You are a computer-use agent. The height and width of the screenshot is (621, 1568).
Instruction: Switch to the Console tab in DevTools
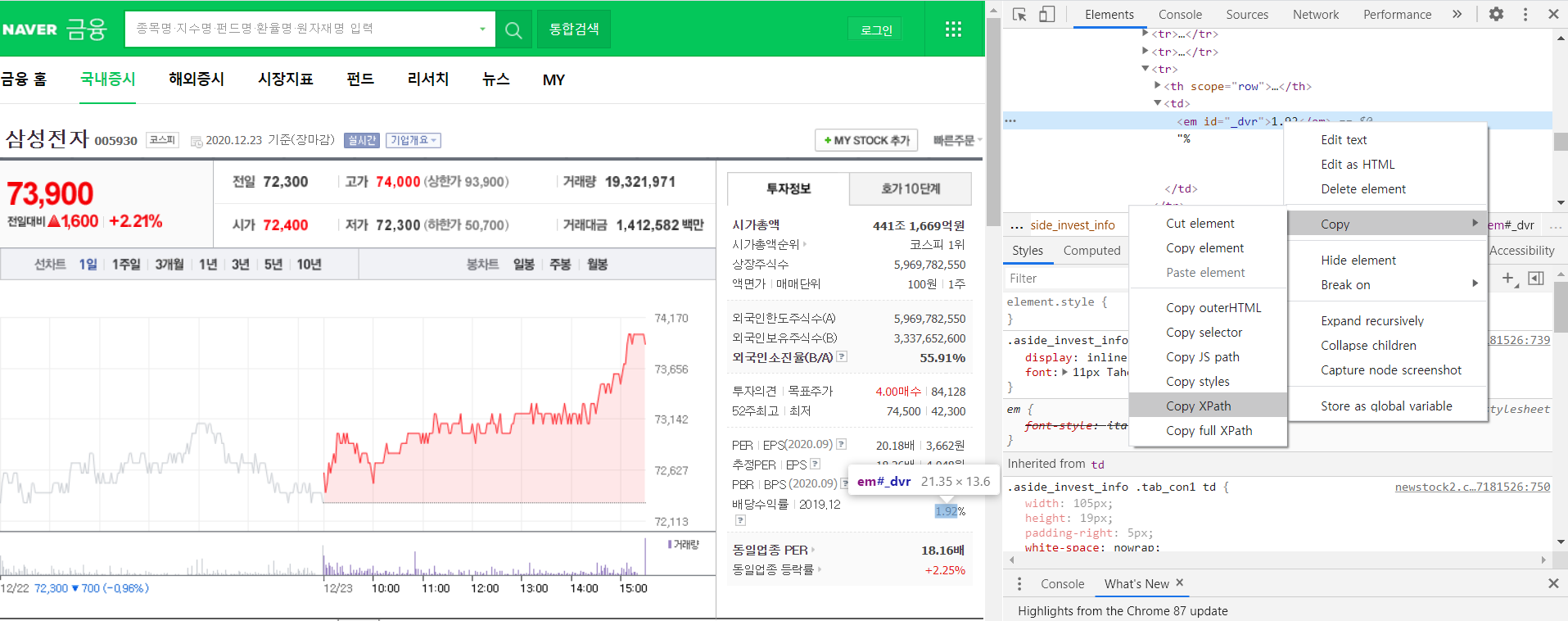tap(1180, 14)
